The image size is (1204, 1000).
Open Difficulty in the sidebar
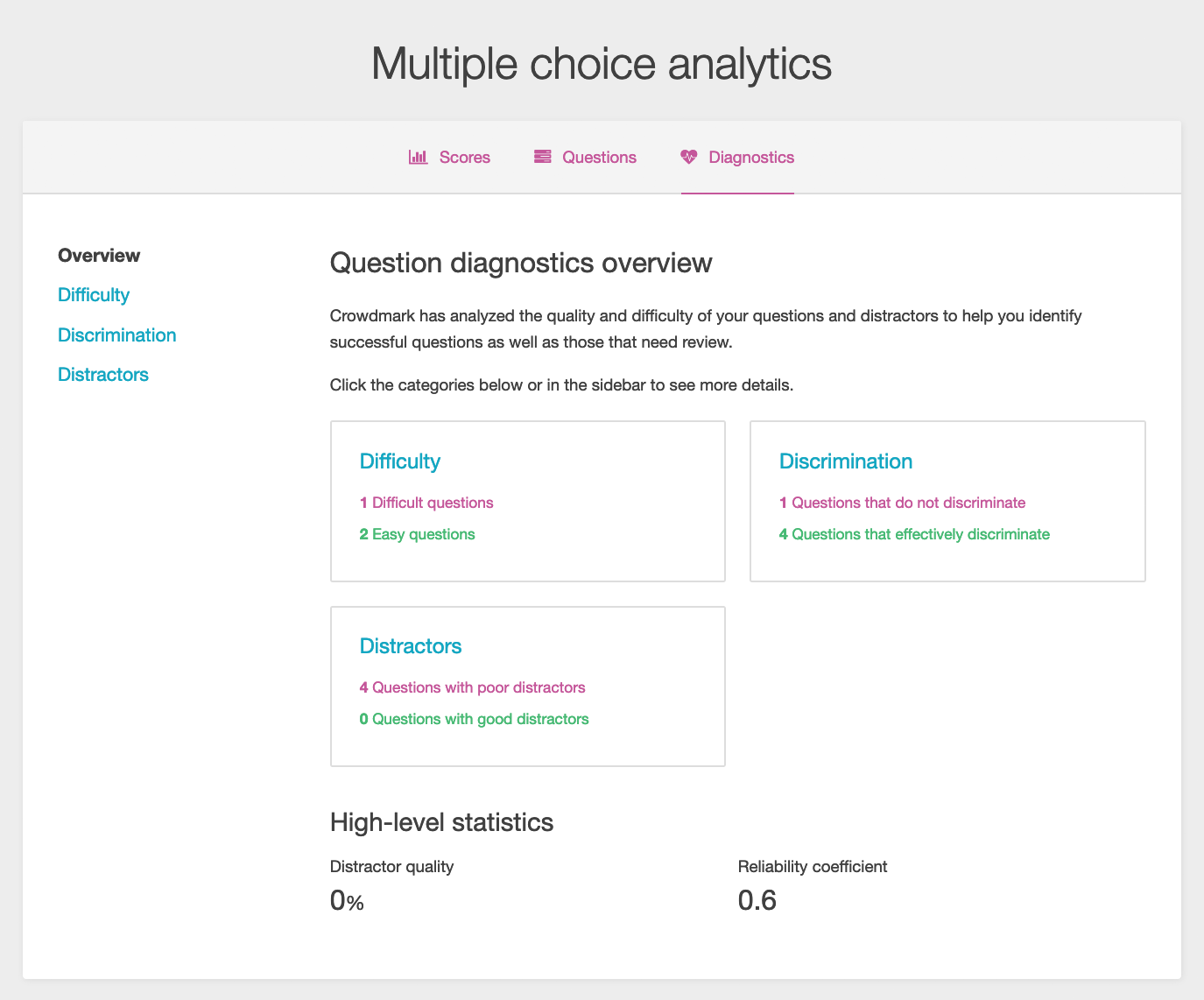pyautogui.click(x=94, y=295)
